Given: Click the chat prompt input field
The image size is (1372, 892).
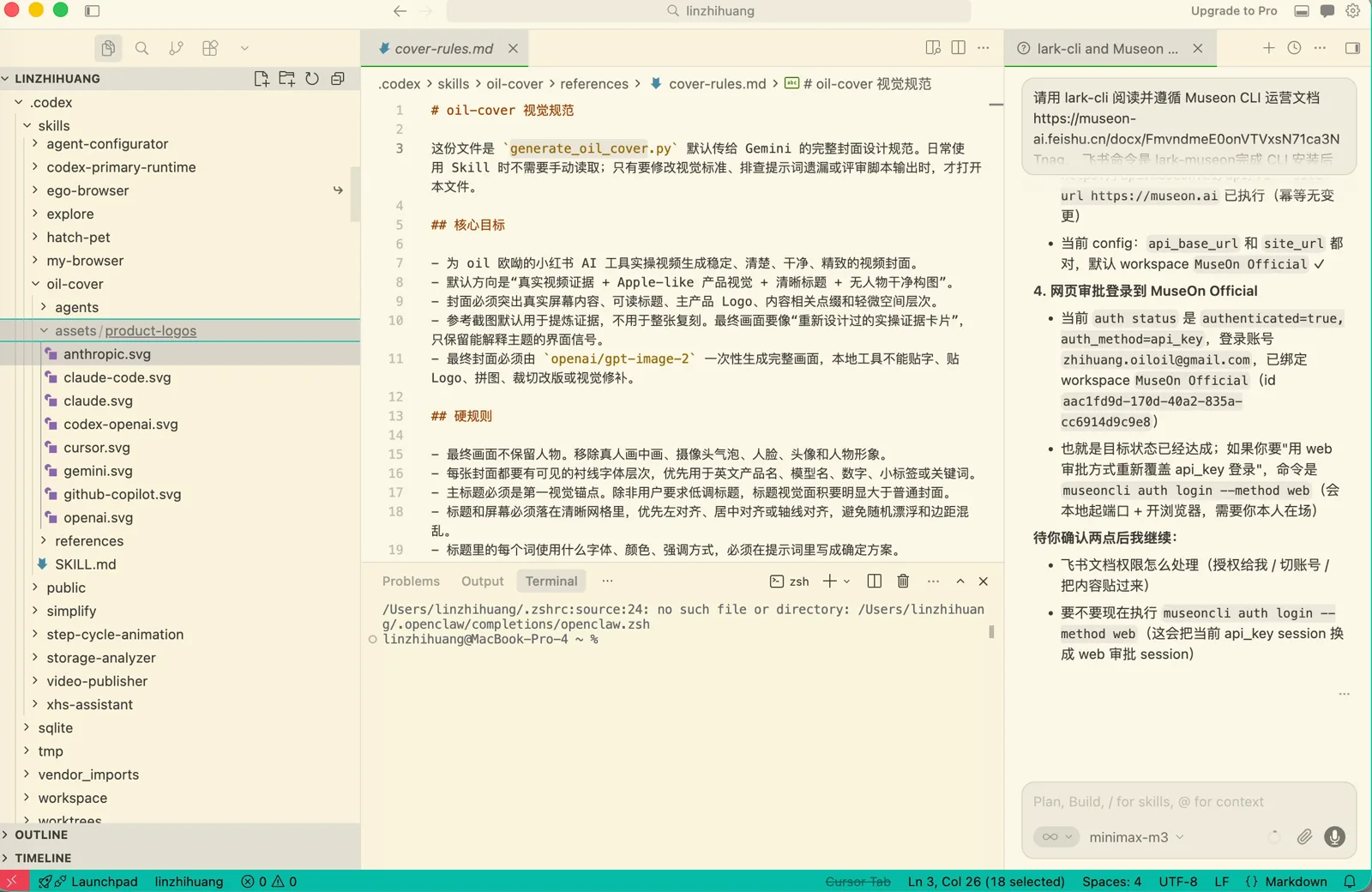Looking at the screenshot, I should tap(1188, 802).
